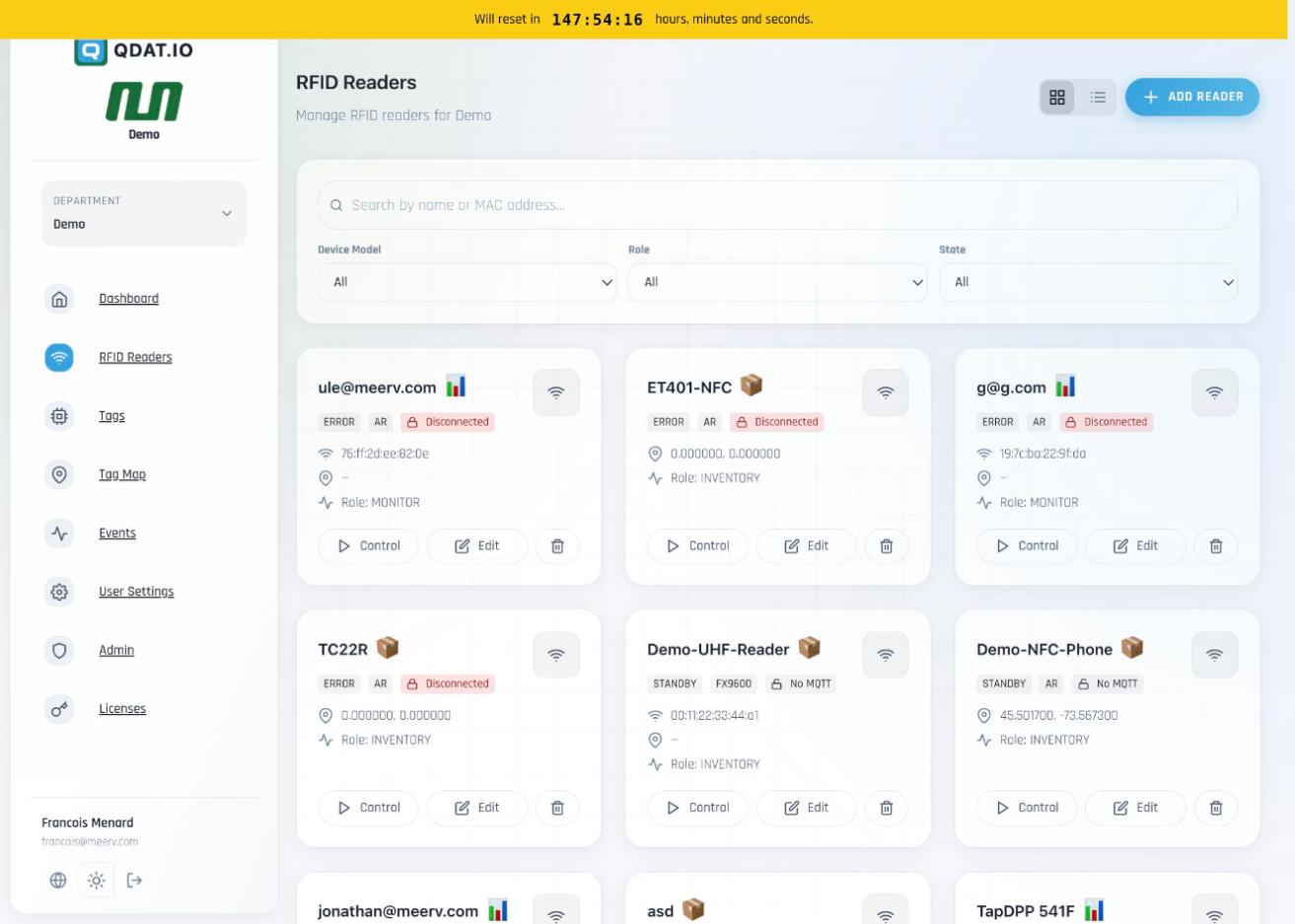
Task: Click Control on ule@meerv.com card
Action: (368, 546)
